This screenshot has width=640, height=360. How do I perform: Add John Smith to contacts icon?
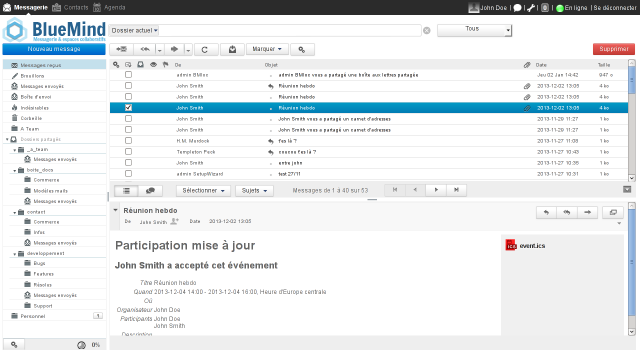point(174,221)
